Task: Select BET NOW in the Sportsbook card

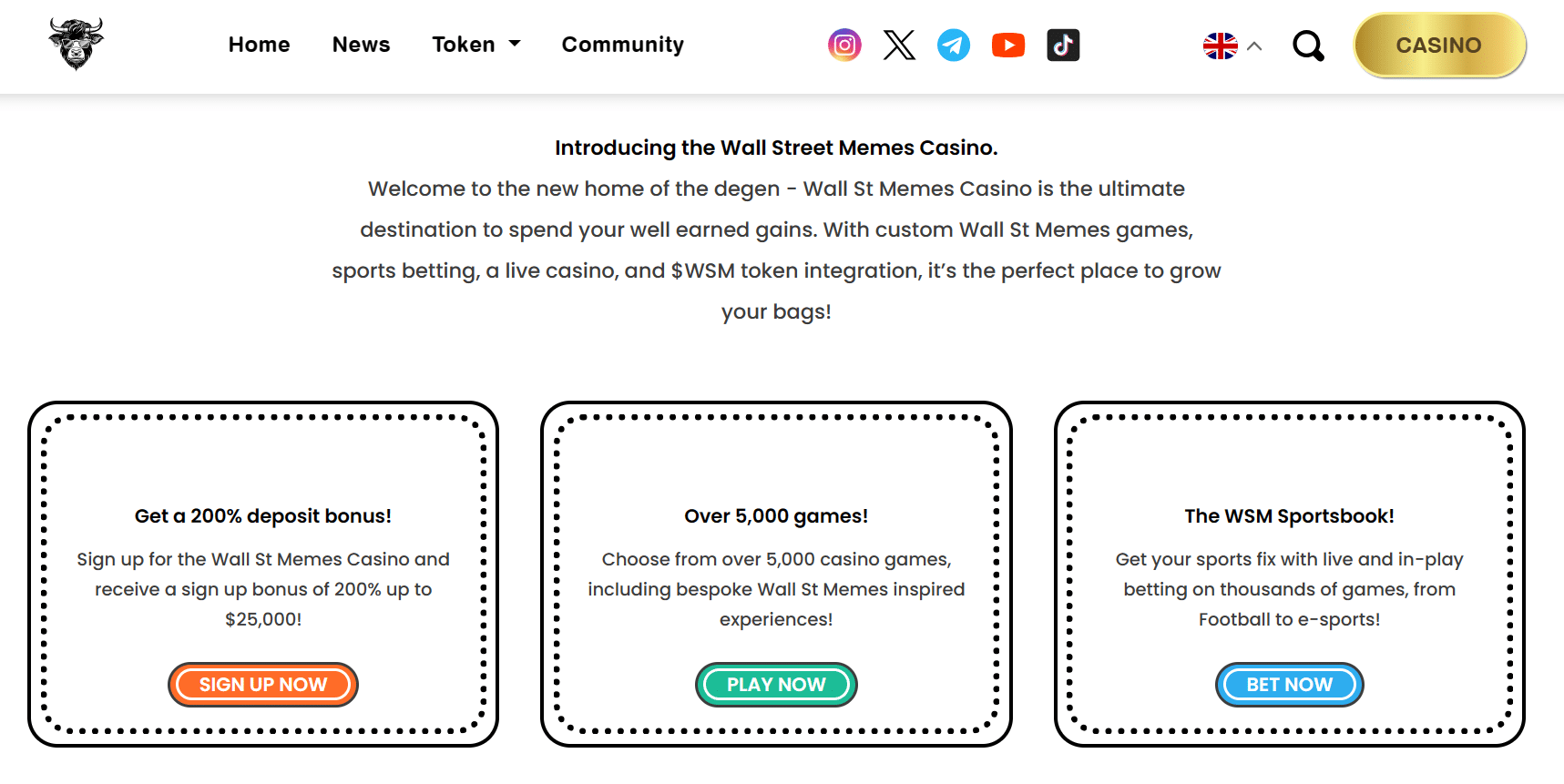Action: pos(1289,684)
